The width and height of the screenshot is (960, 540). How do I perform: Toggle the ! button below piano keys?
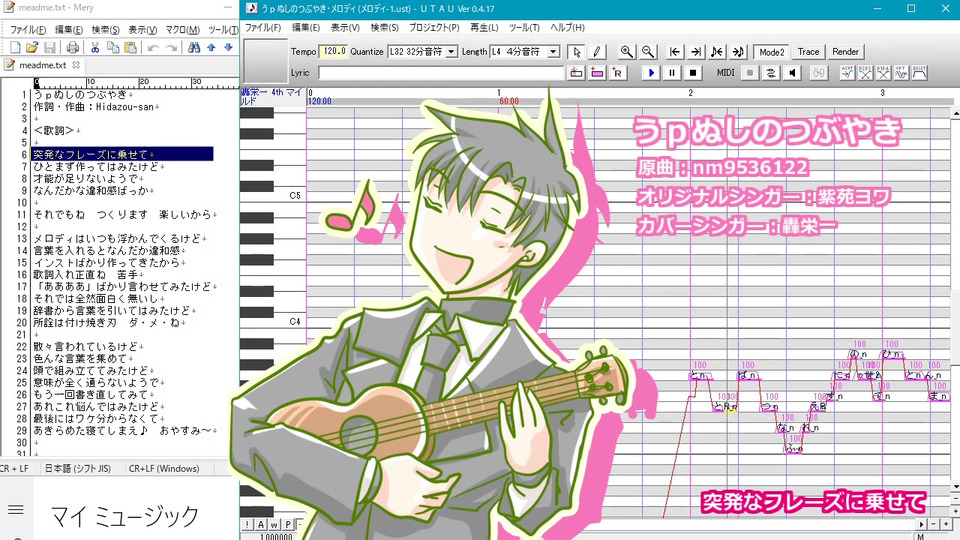(247, 525)
